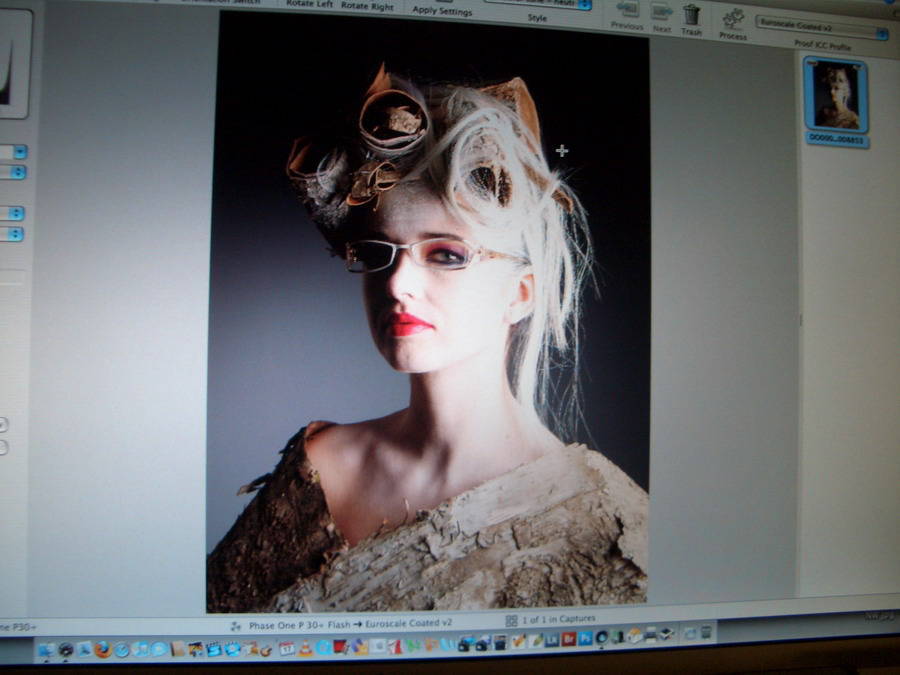The height and width of the screenshot is (675, 900).
Task: Open Firefox from the Dock
Action: pyautogui.click(x=103, y=650)
